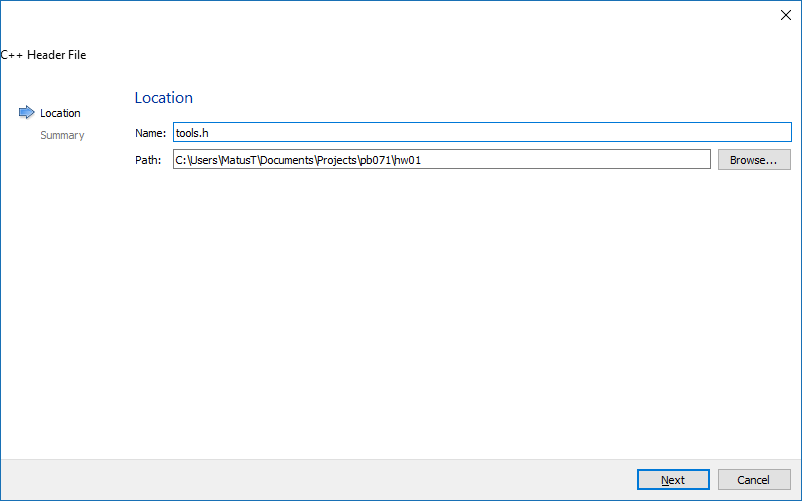802x501 pixels.
Task: Cancel the header file wizard
Action: point(754,480)
